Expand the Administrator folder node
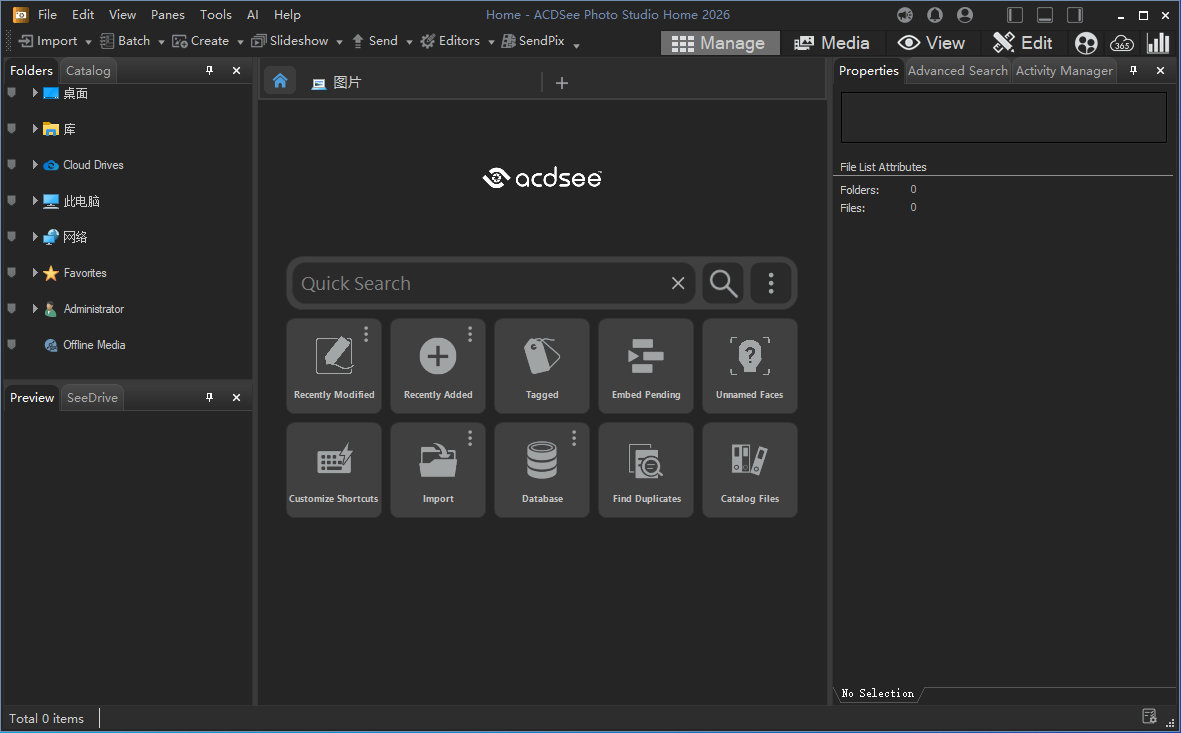The width and height of the screenshot is (1181, 733). [x=35, y=309]
